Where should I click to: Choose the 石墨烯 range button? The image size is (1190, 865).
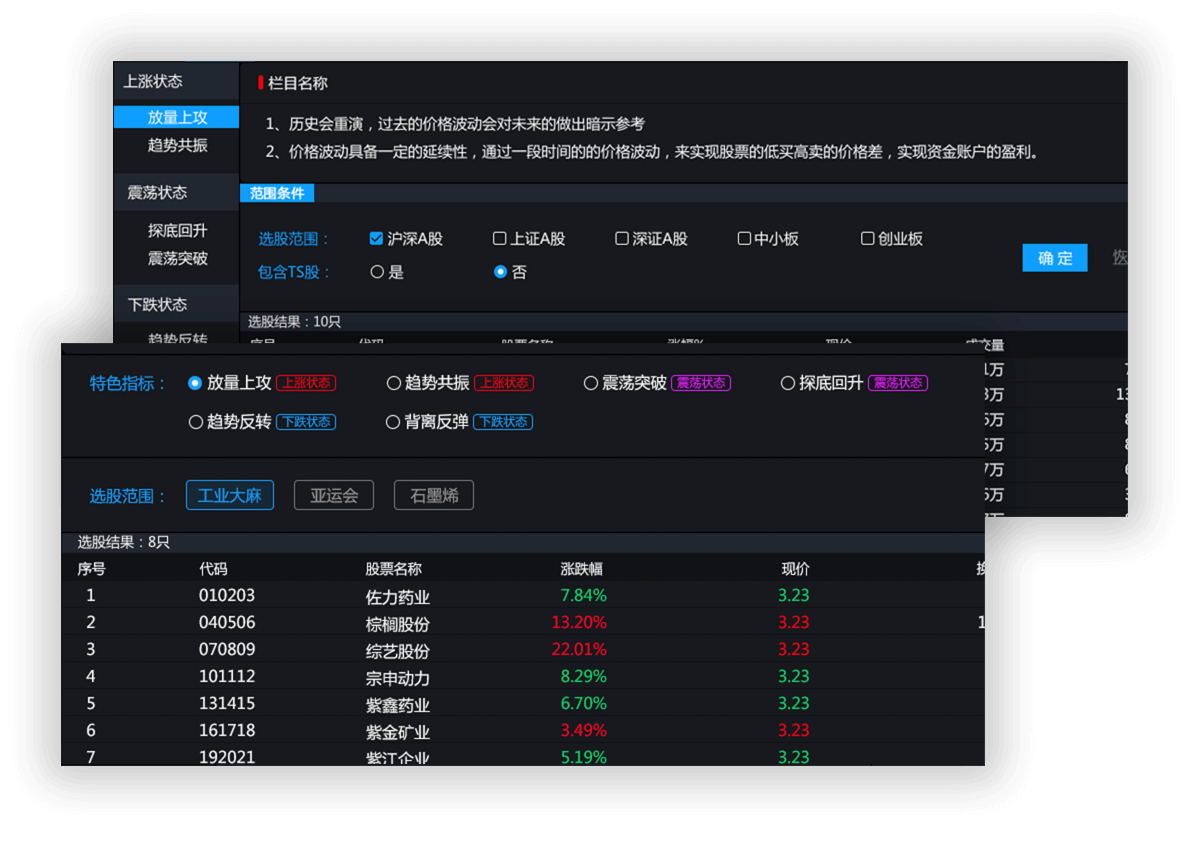click(434, 495)
